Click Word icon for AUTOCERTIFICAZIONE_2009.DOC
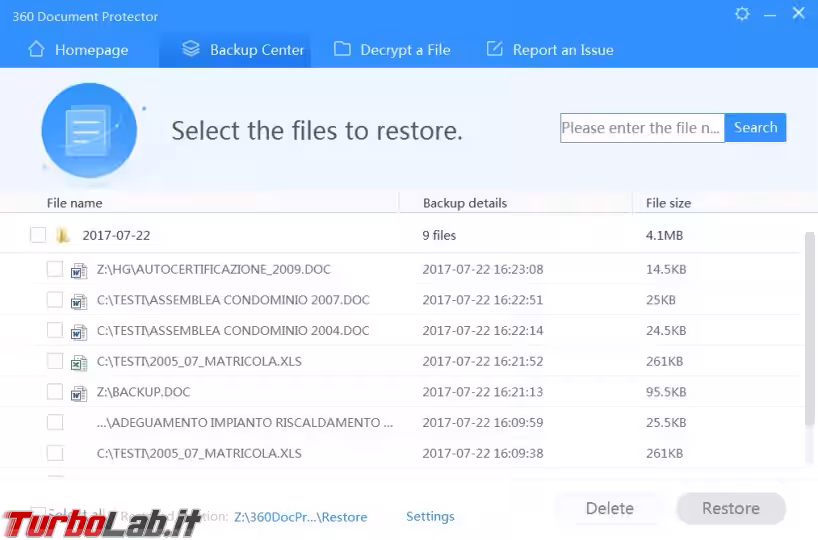Screen dimensions: 818x540 tap(79, 270)
